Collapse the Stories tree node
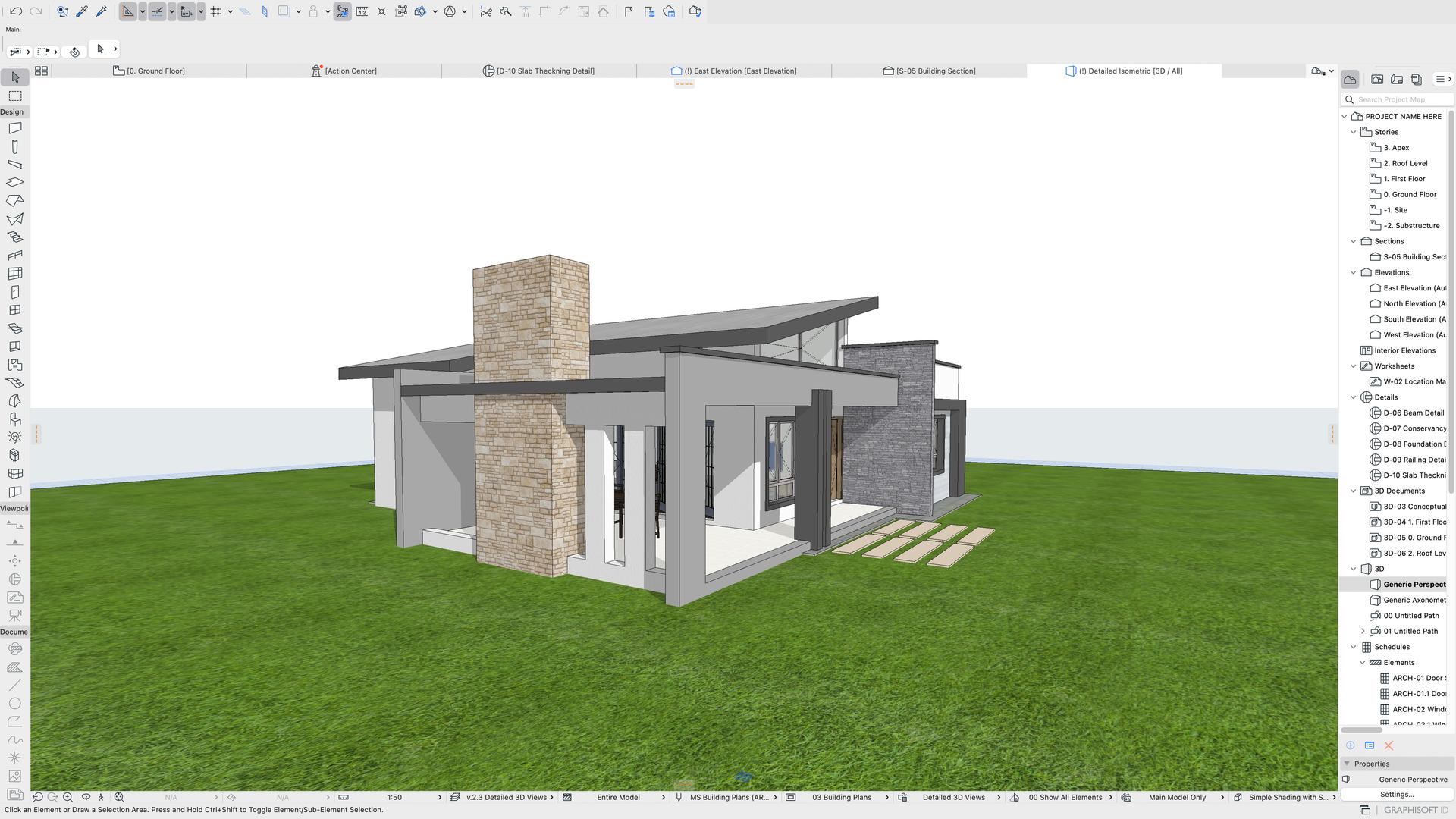Image resolution: width=1456 pixels, height=819 pixels. point(1353,132)
